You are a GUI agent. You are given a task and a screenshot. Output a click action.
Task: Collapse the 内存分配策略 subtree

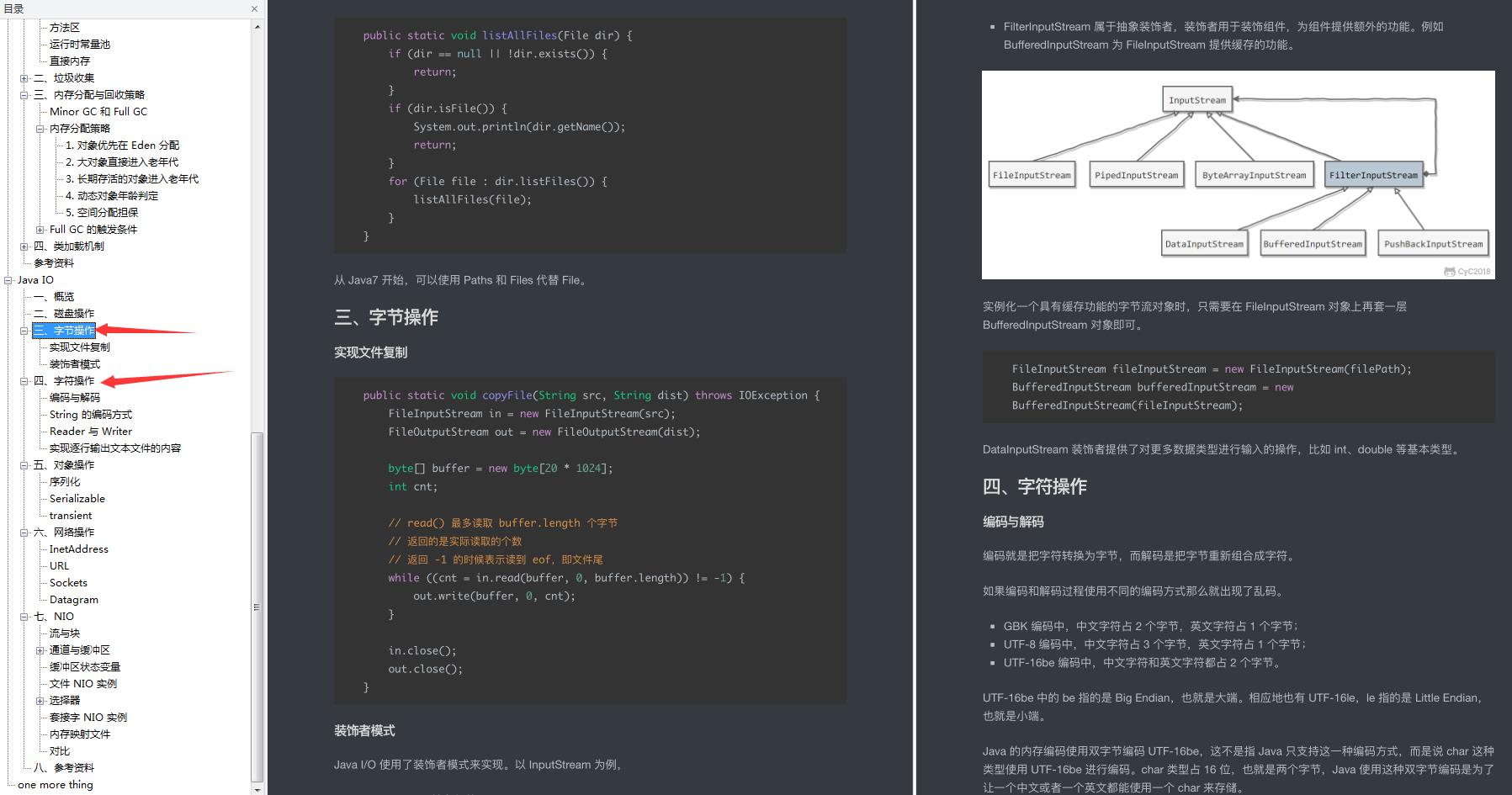tap(40, 129)
